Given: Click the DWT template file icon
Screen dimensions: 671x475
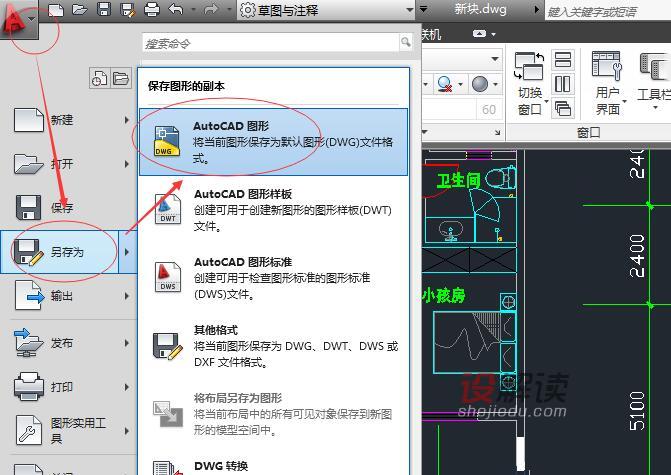Looking at the screenshot, I should (x=167, y=209).
